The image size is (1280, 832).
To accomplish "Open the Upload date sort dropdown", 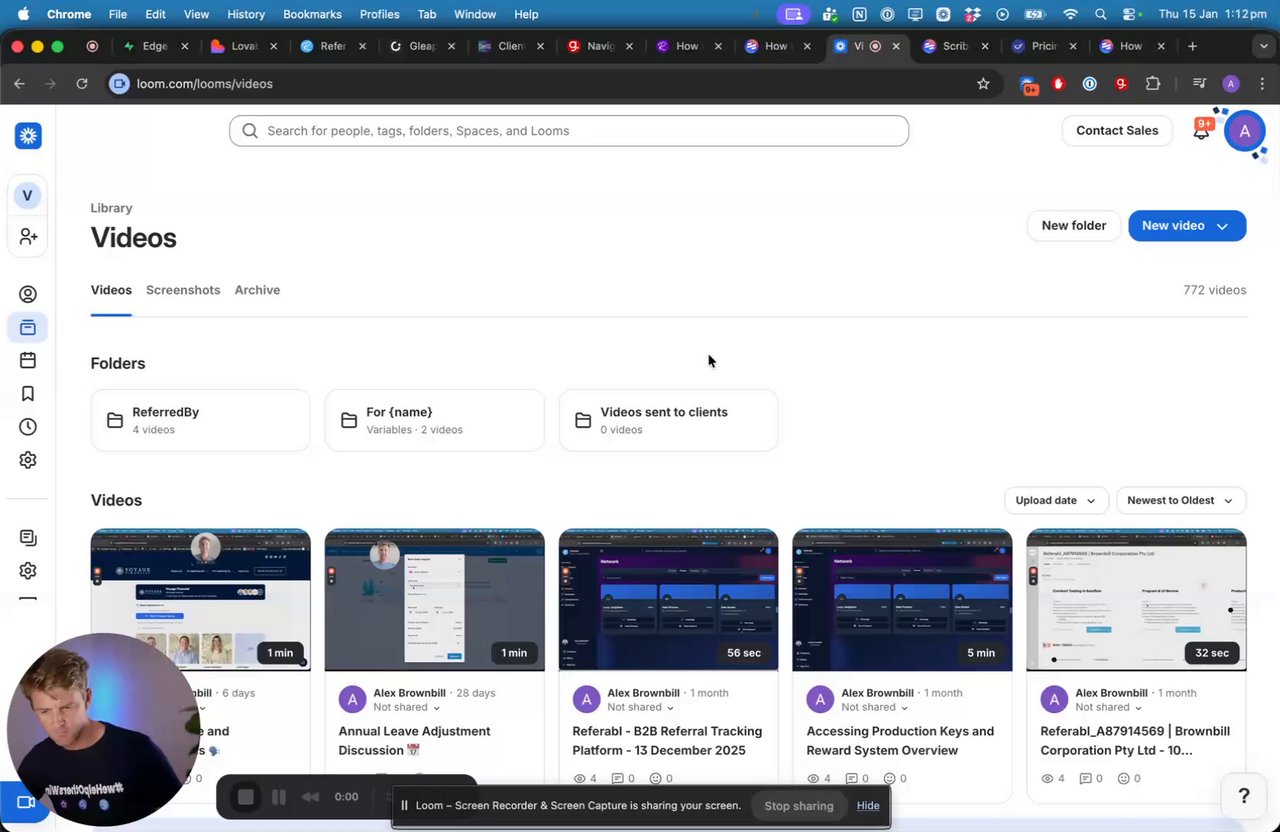I will click(1056, 500).
